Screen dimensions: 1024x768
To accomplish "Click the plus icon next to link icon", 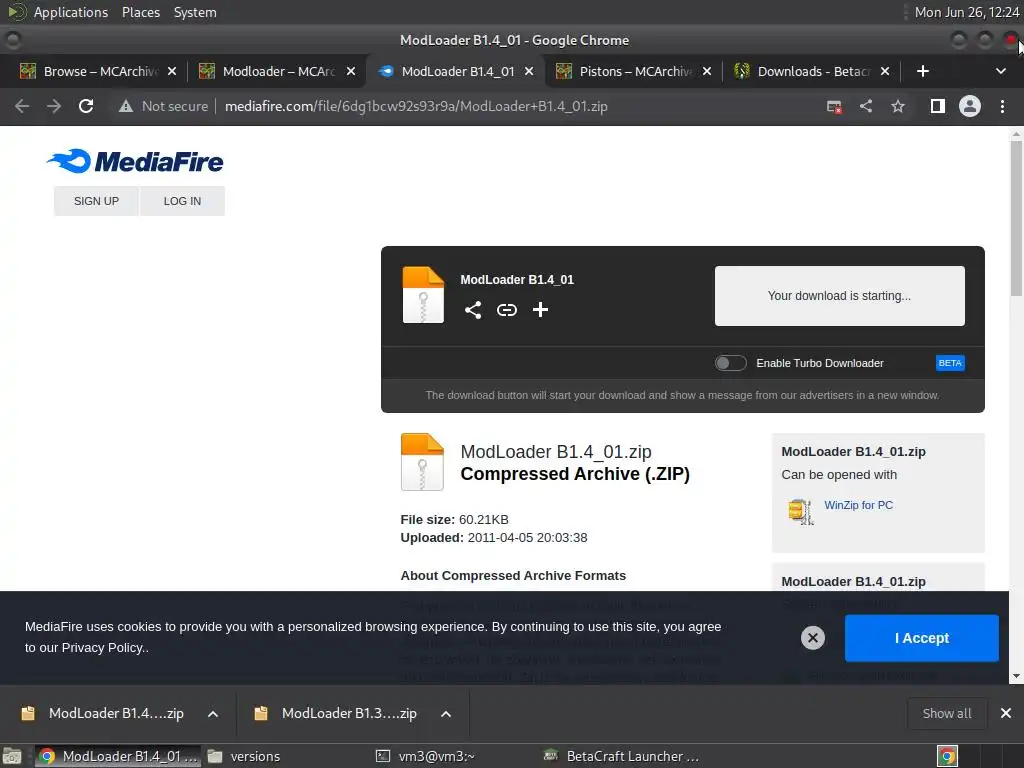I will click(540, 310).
